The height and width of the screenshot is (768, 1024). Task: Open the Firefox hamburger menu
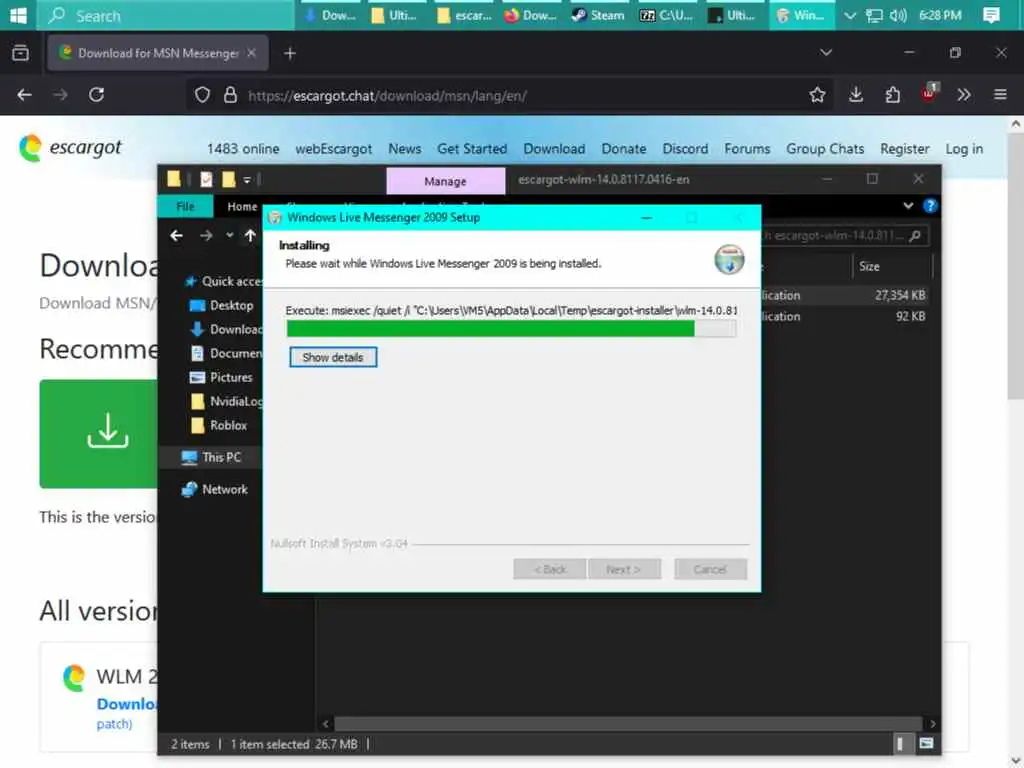(x=1000, y=95)
